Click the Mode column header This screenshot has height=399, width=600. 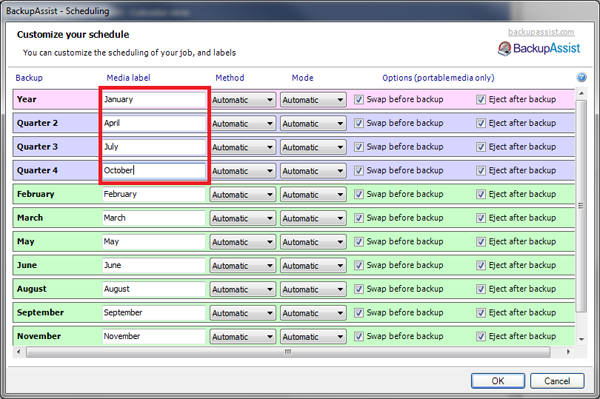pyautogui.click(x=302, y=78)
